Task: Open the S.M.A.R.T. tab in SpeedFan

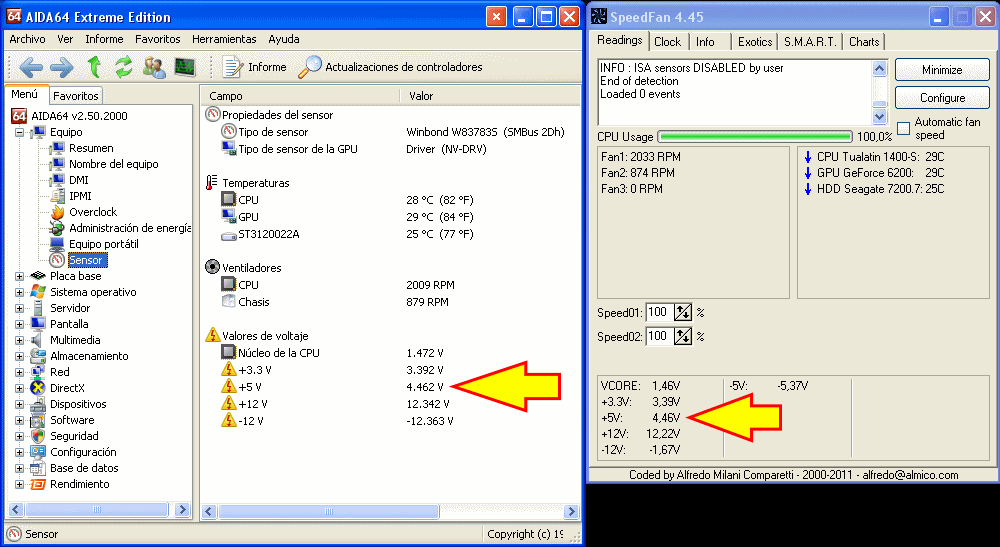Action: coord(810,41)
